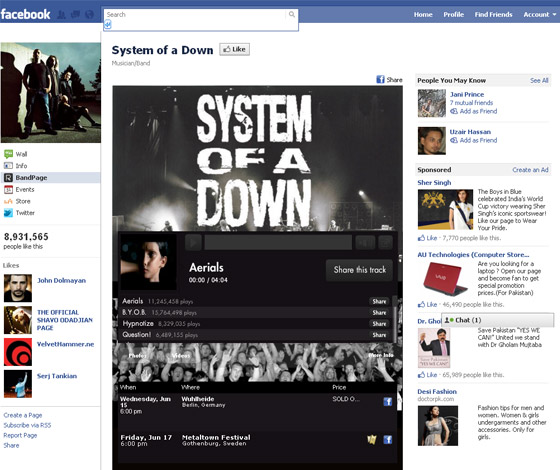Open Videos tab in BandPage

[181, 356]
